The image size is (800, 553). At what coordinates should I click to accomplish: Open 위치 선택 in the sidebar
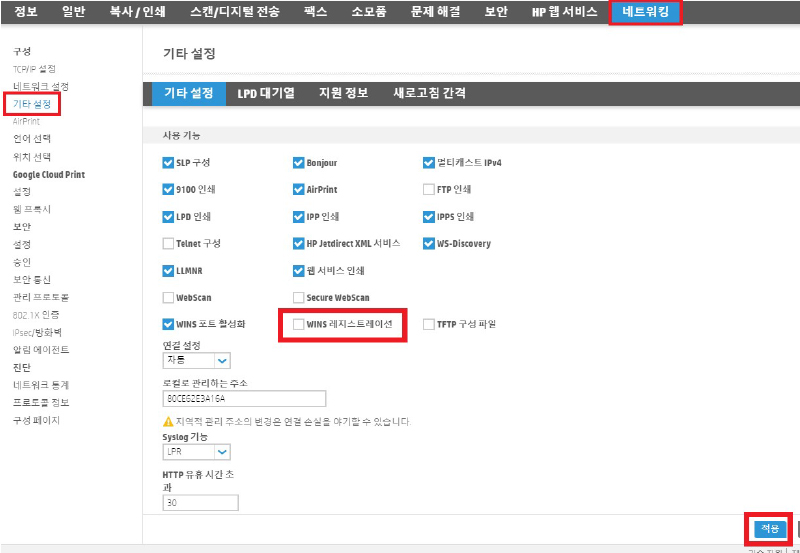(32, 157)
